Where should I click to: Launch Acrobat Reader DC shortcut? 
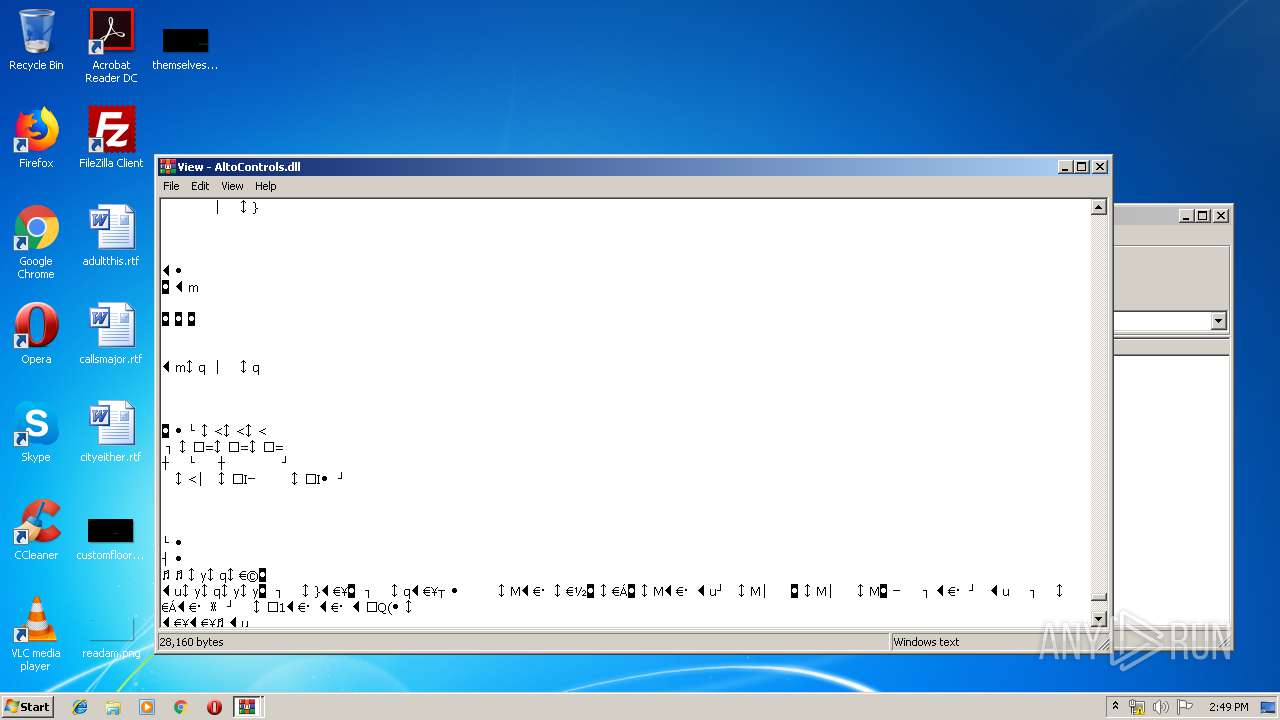[111, 46]
